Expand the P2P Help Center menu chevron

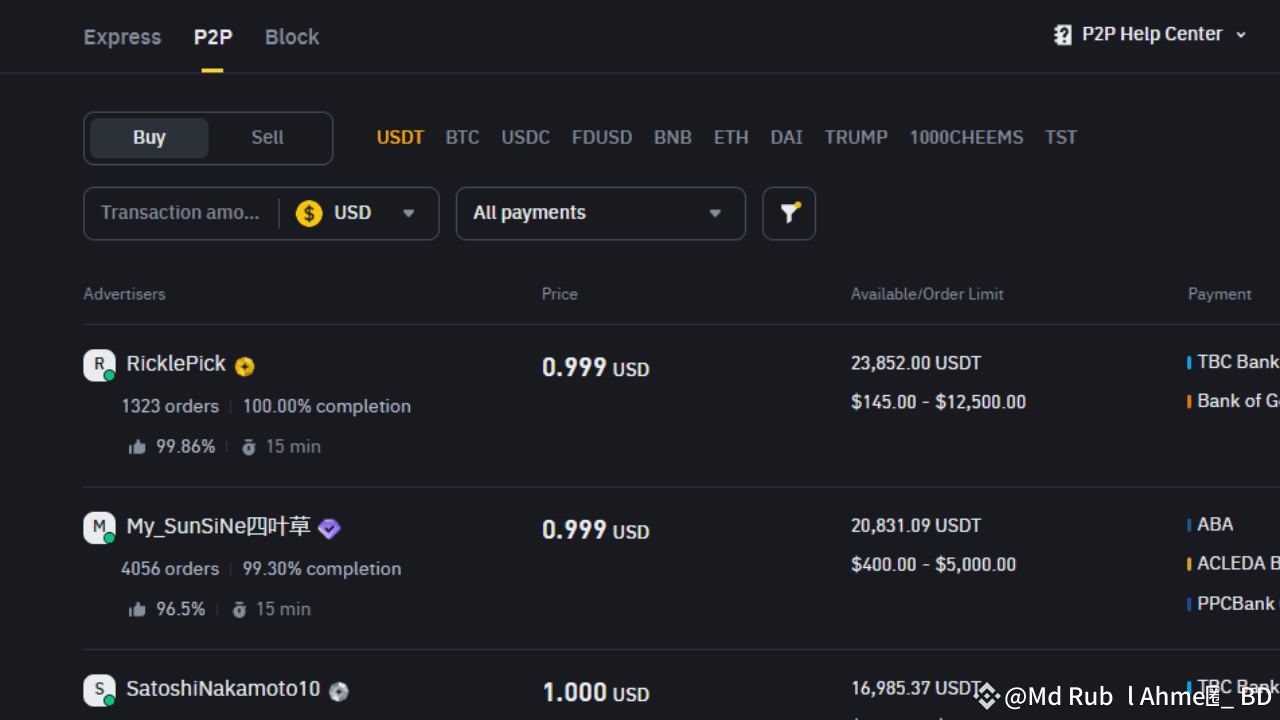1241,35
